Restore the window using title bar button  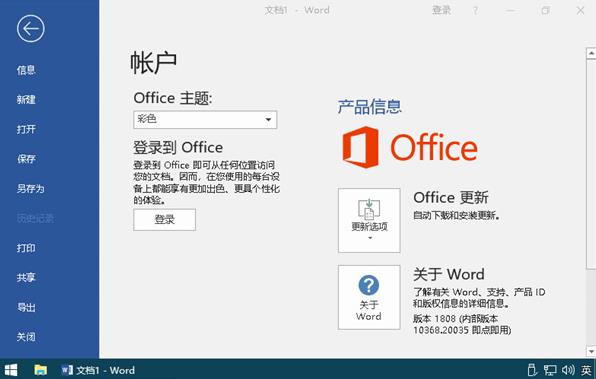coord(545,10)
